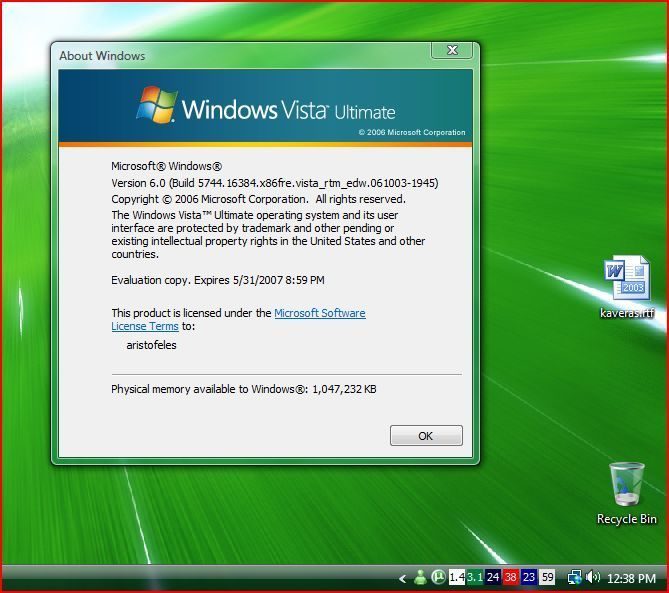Close the About Windows dialog
669x593 pixels.
452,50
